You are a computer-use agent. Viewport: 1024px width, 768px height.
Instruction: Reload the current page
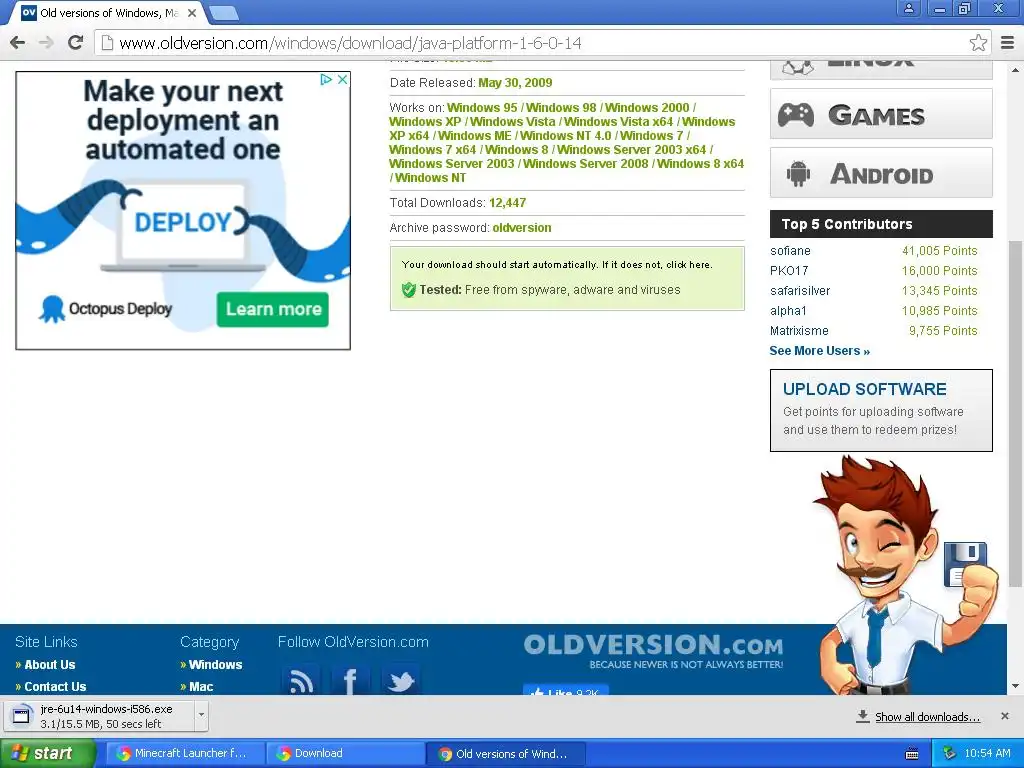click(x=76, y=43)
